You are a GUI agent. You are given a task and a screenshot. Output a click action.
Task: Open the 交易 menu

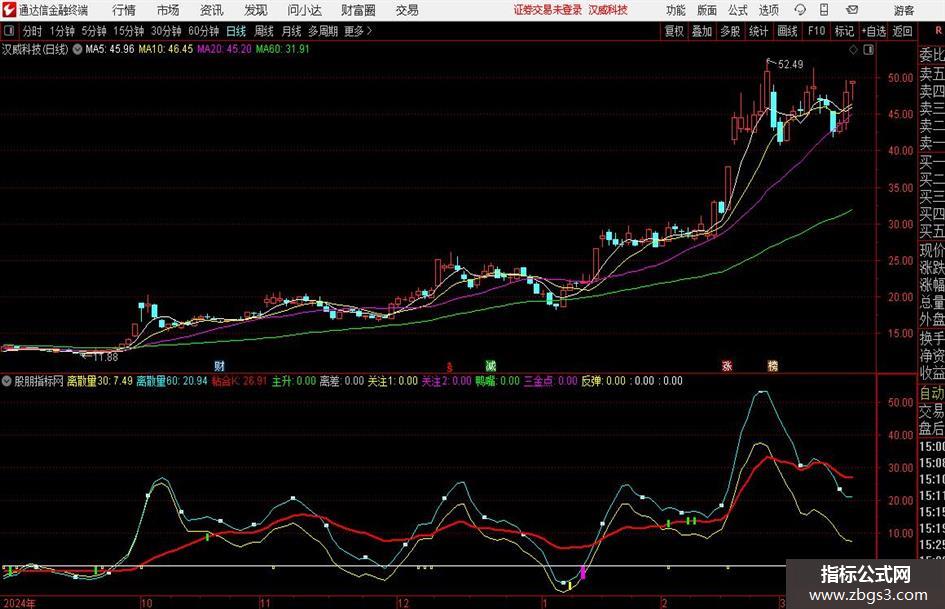coord(407,10)
